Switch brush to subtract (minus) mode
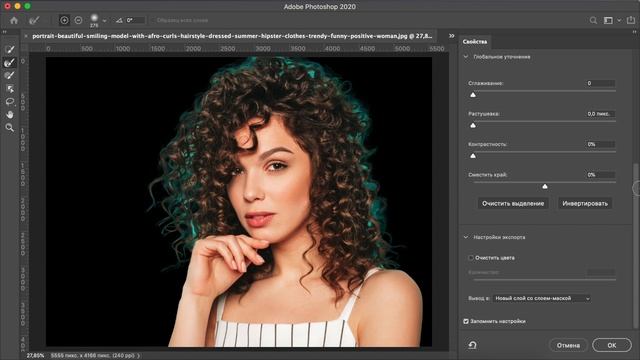The image size is (640, 360). coord(78,20)
